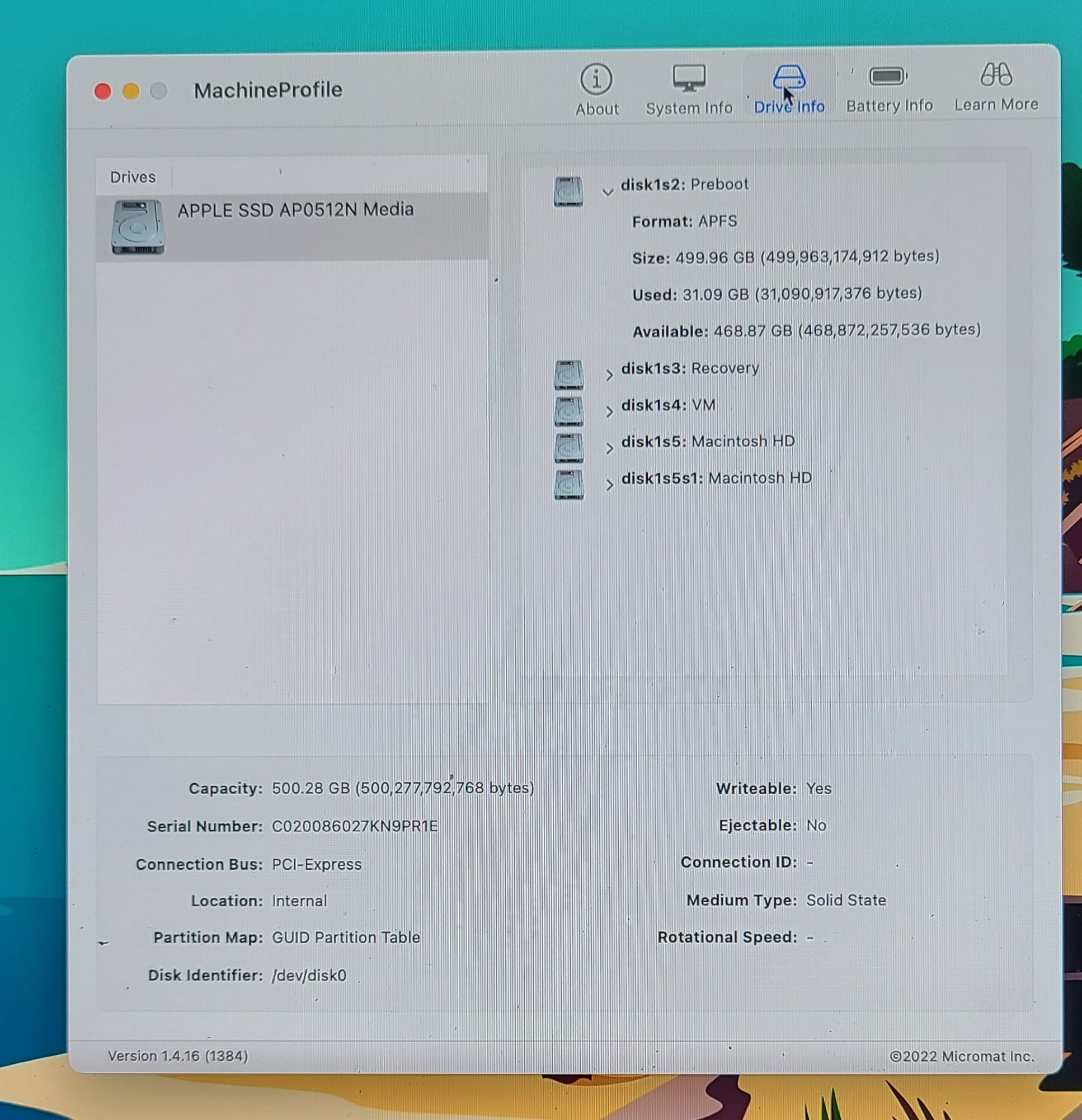Click the yellow minimize window button

(131, 91)
